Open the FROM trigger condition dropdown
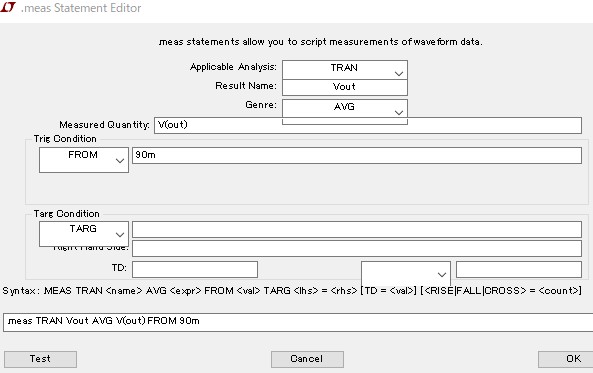 [84, 160]
